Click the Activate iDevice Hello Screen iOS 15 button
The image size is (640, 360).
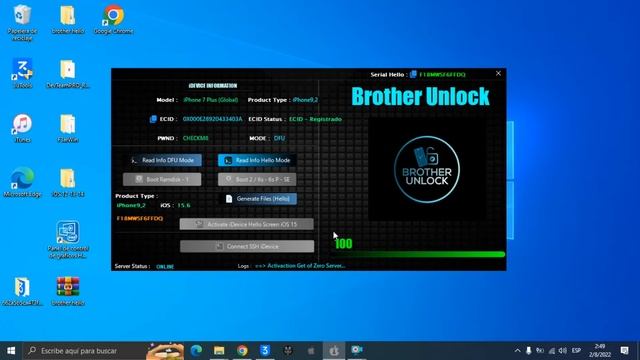247,224
